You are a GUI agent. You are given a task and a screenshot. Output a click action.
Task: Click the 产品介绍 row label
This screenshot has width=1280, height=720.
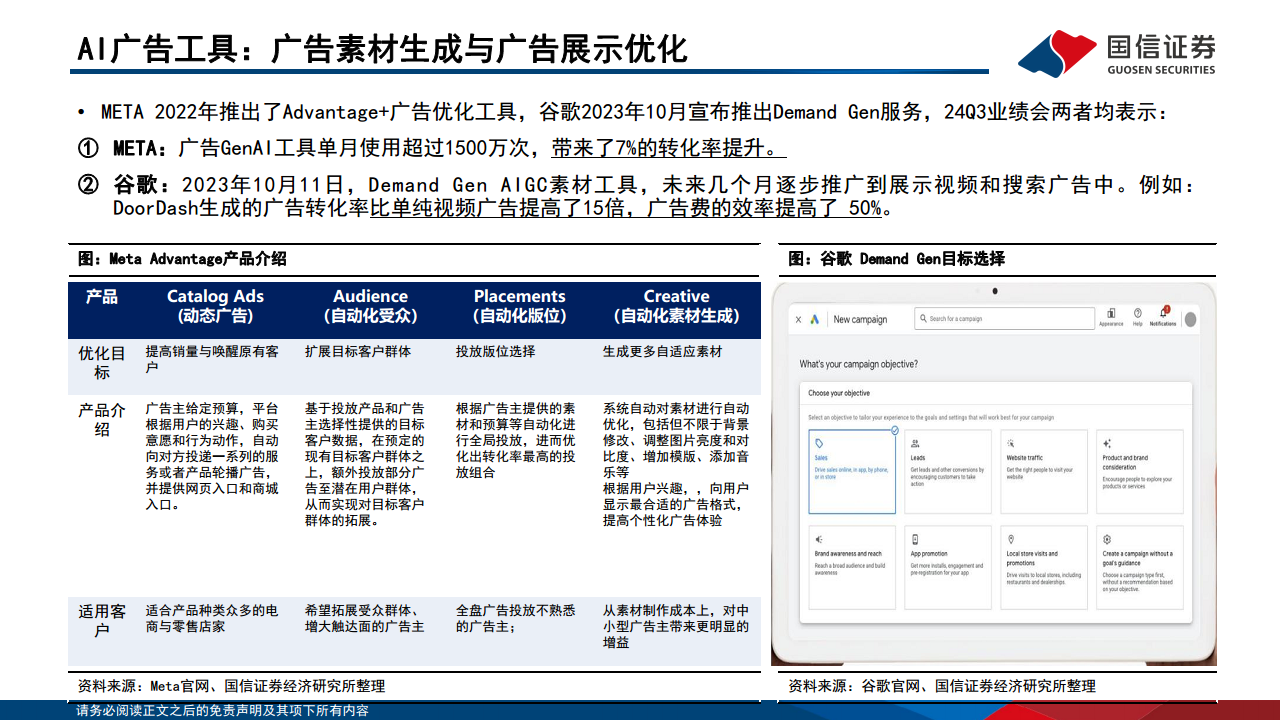tap(102, 420)
